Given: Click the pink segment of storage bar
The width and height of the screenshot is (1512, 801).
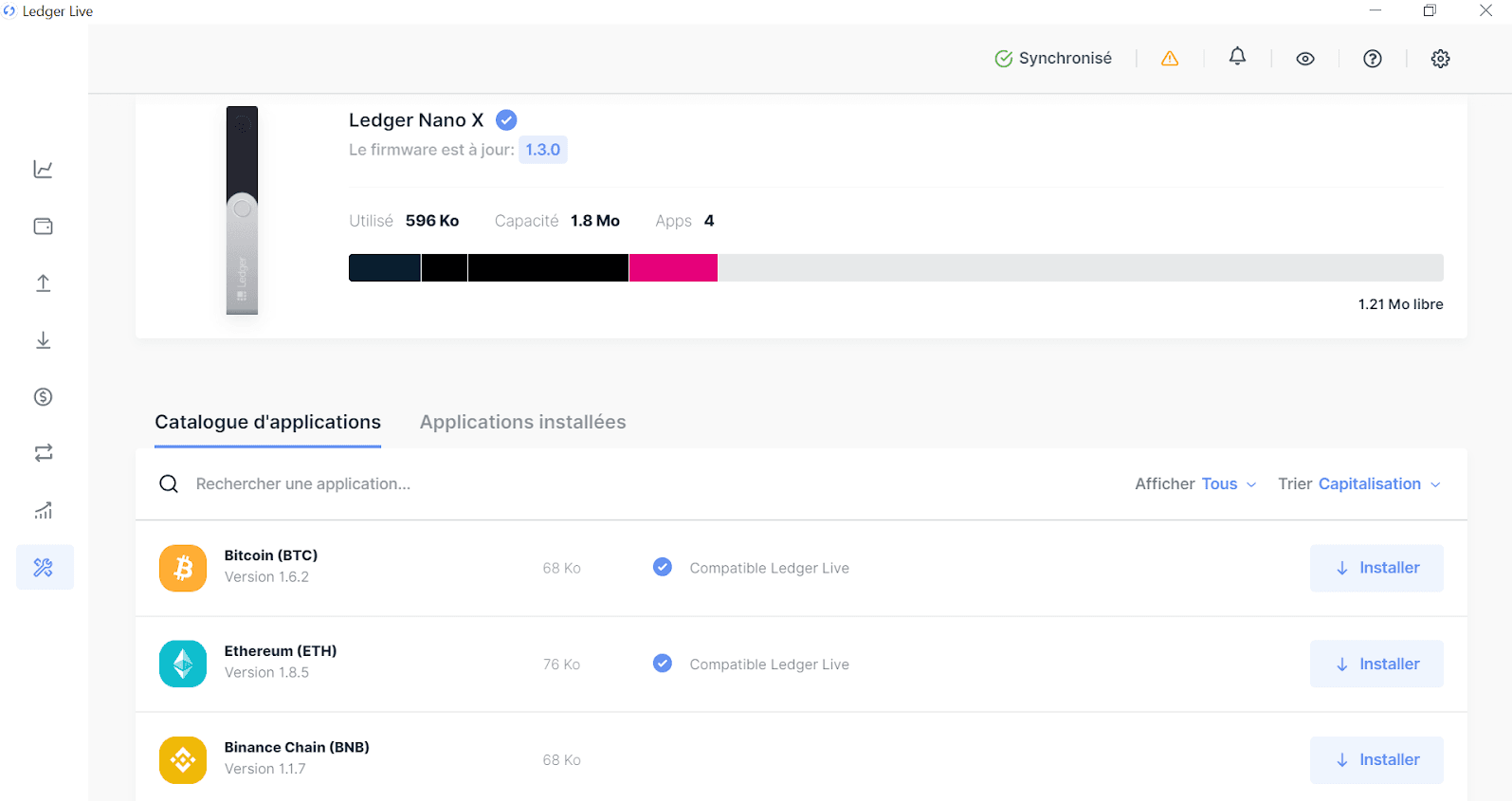Looking at the screenshot, I should 673,268.
